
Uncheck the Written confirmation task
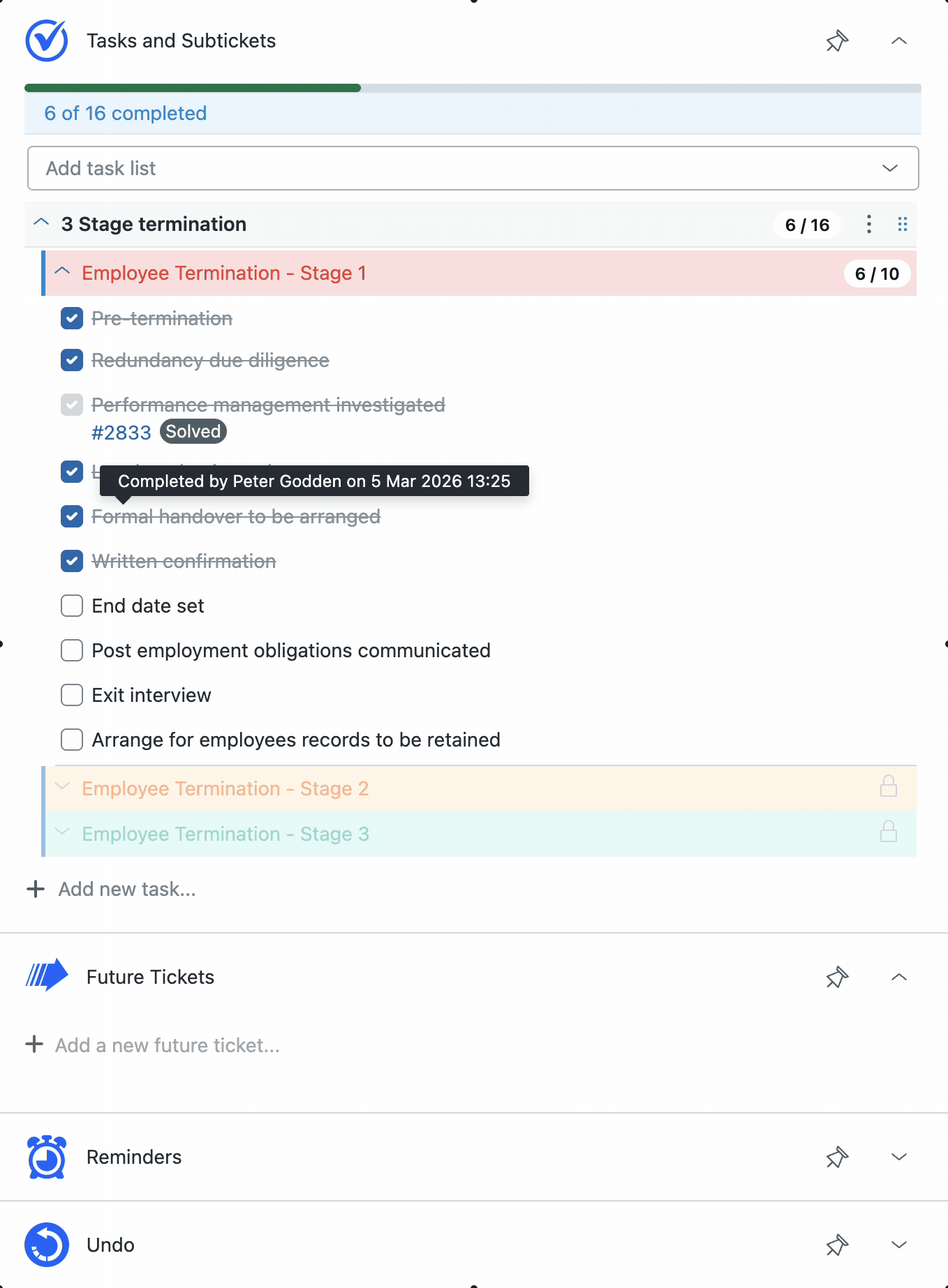[x=71, y=561]
